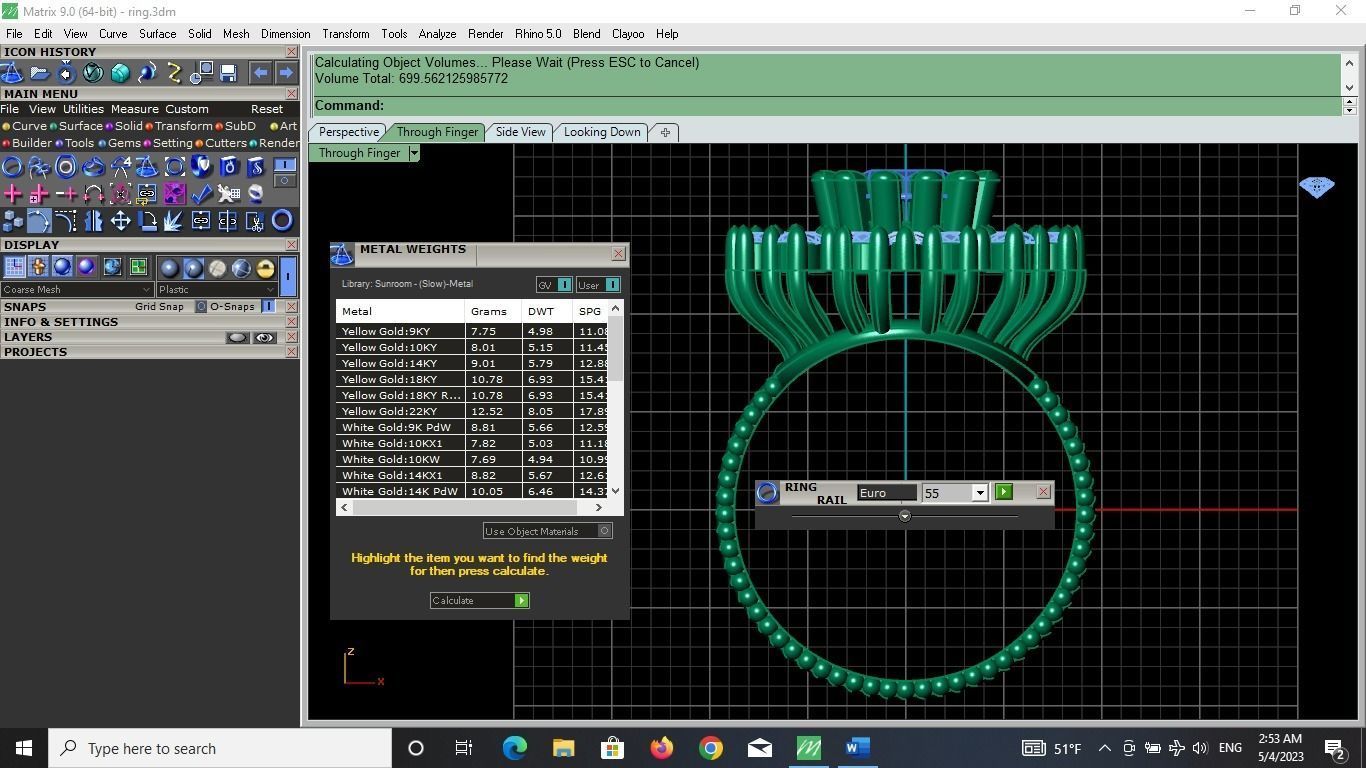The image size is (1366, 768).
Task: Click the green apply button on Ring Rail
Action: (x=1004, y=491)
